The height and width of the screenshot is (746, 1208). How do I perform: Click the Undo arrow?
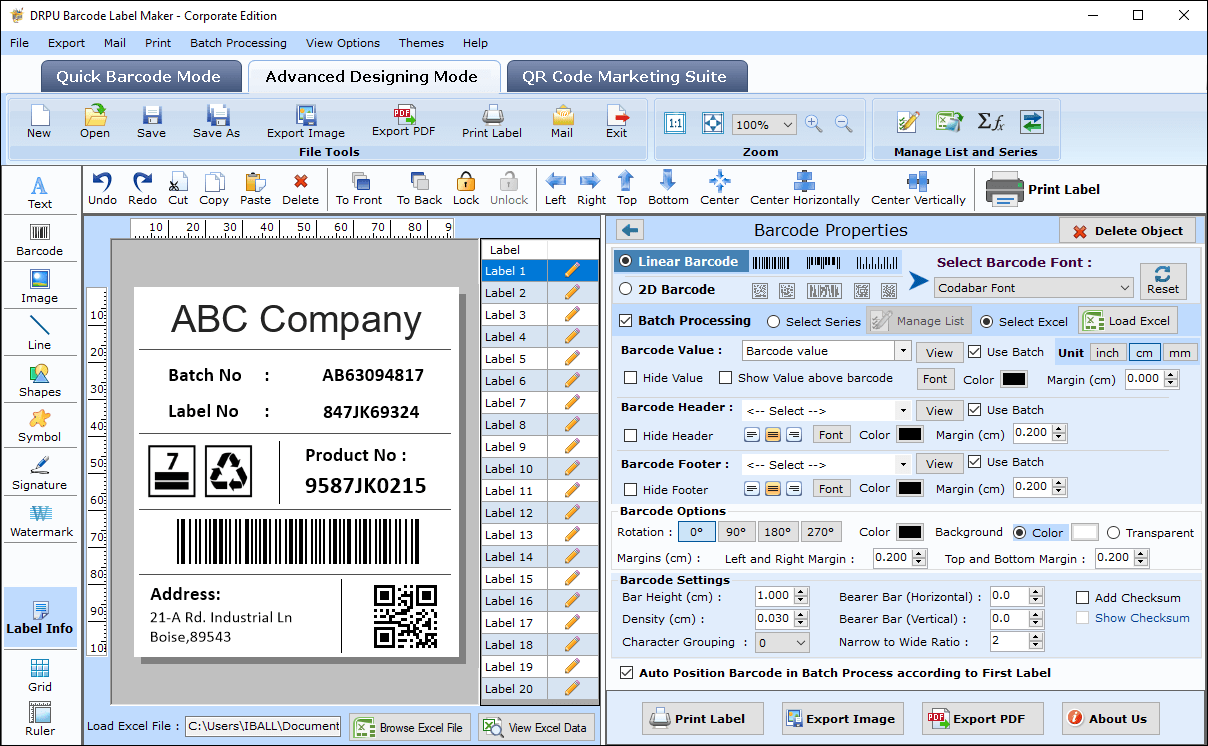tap(102, 182)
